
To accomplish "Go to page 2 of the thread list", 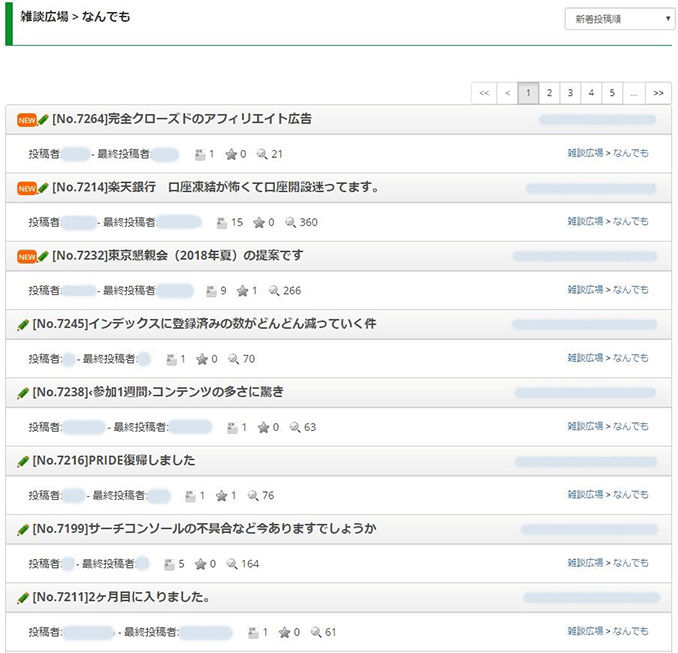I will click(x=549, y=93).
